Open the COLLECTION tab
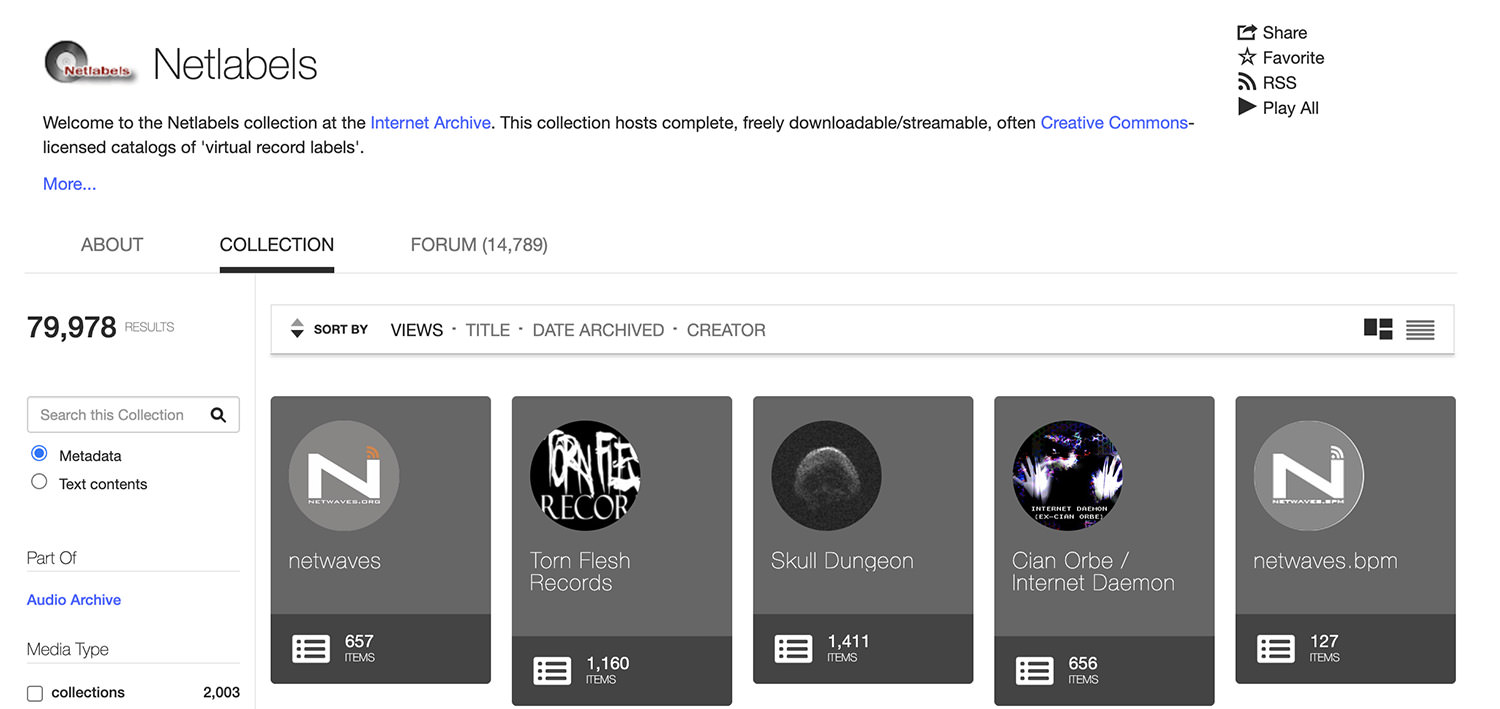 pos(277,245)
